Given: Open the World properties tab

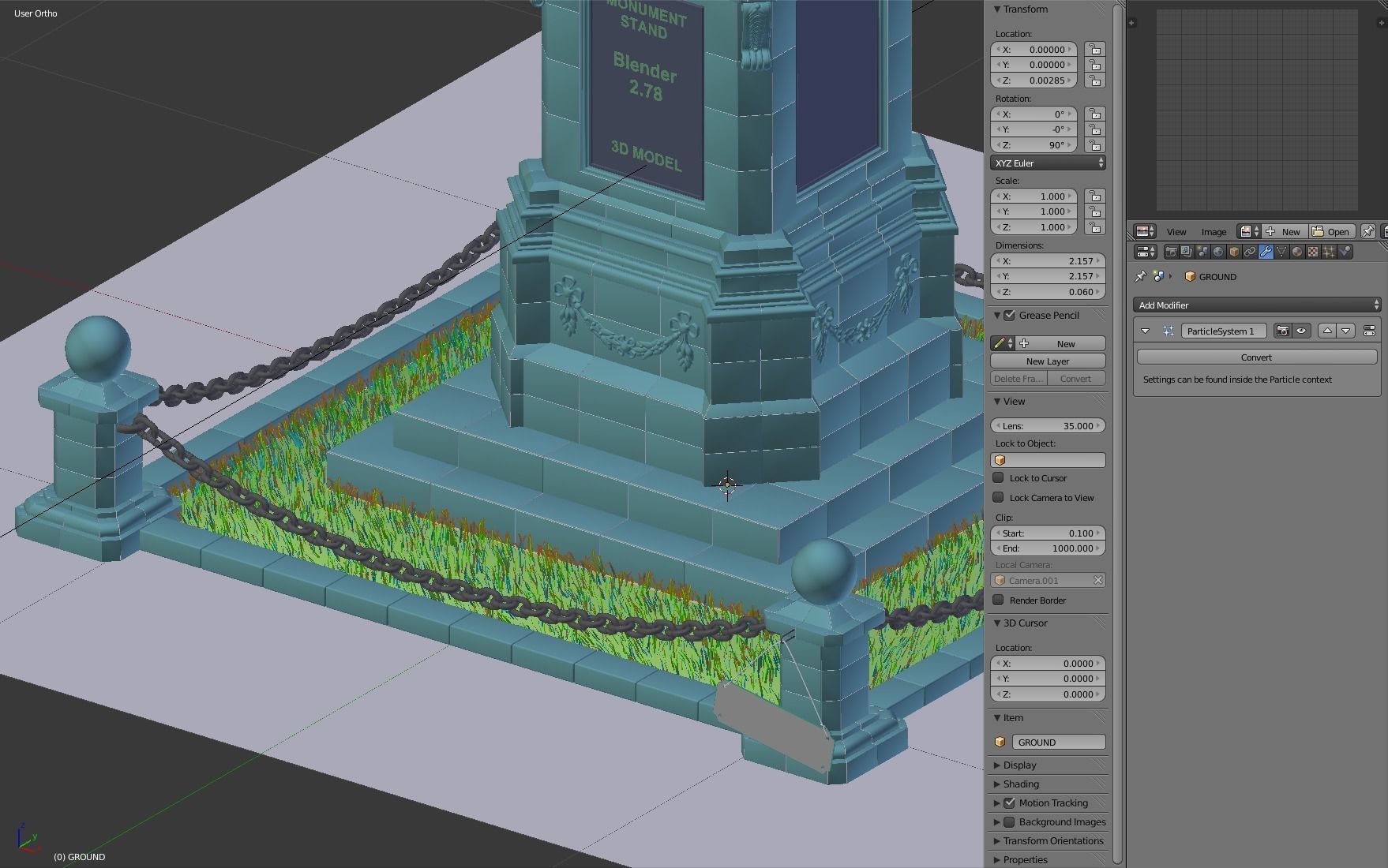Looking at the screenshot, I should pyautogui.click(x=1218, y=252).
